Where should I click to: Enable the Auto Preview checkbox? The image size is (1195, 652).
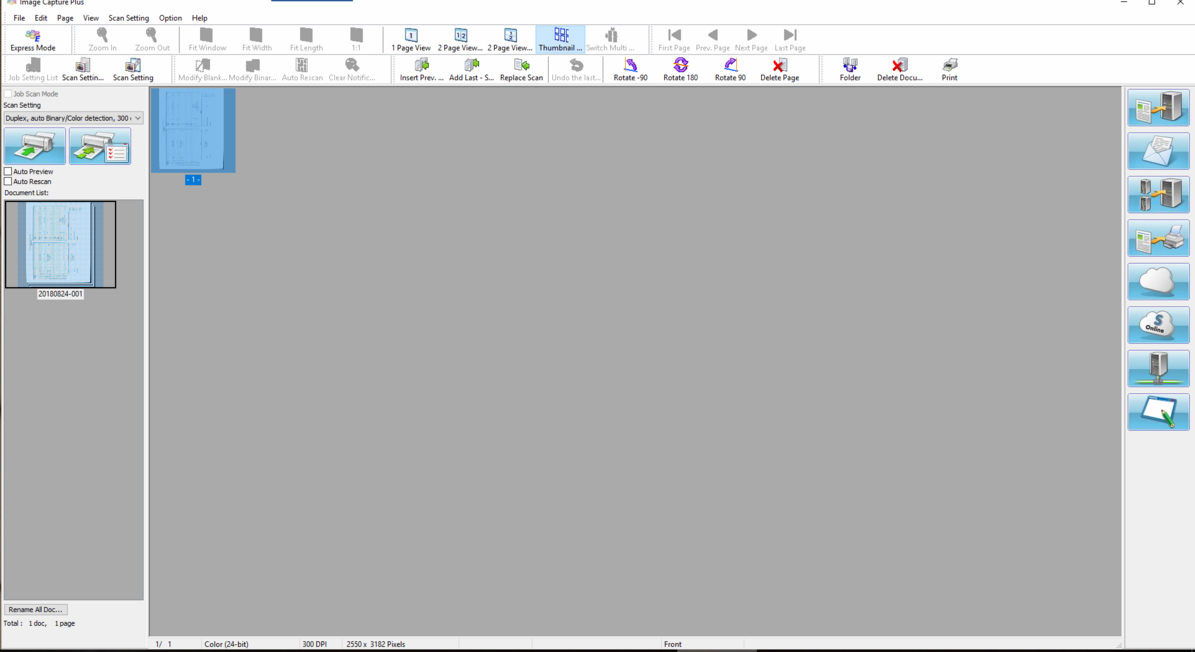pos(9,172)
